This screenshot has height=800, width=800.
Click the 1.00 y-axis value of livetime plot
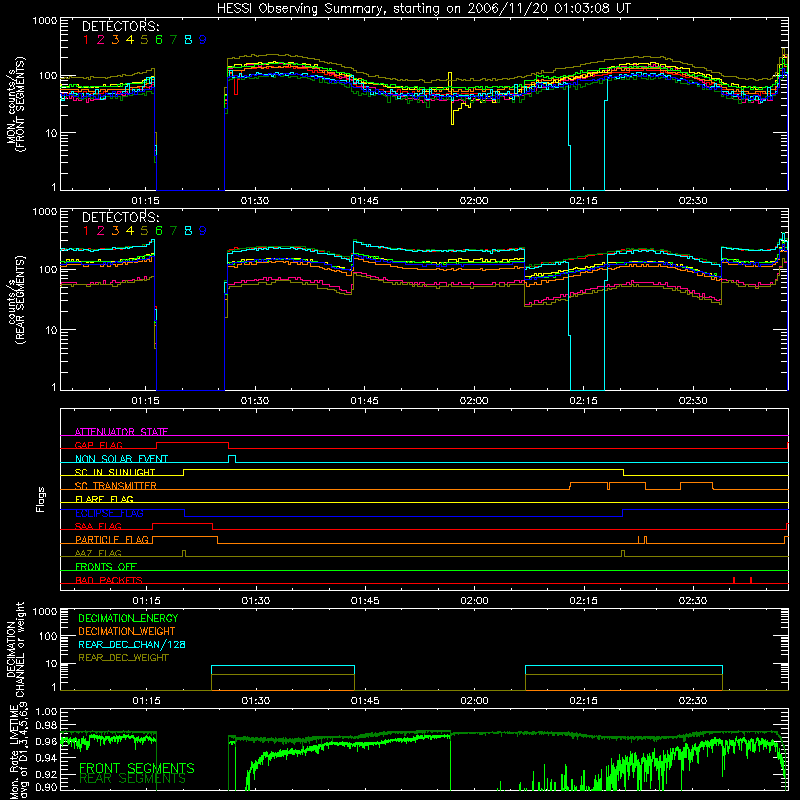46,712
